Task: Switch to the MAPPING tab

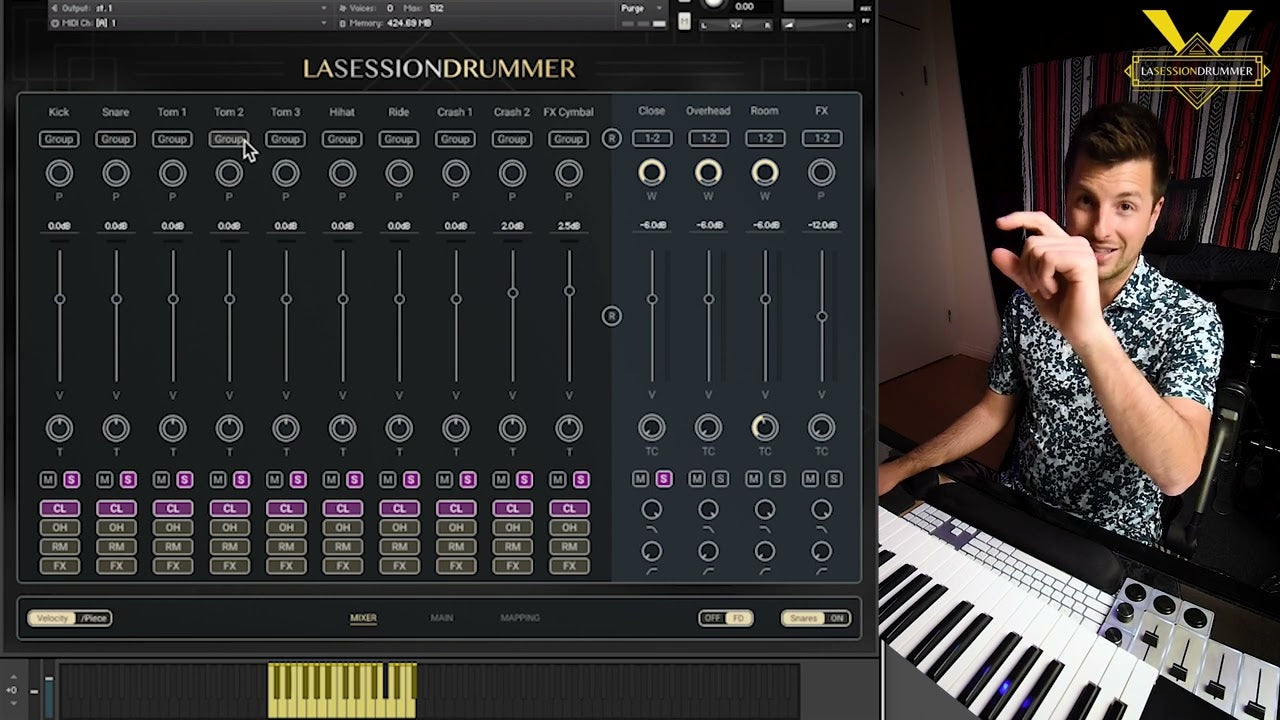Action: pos(520,618)
